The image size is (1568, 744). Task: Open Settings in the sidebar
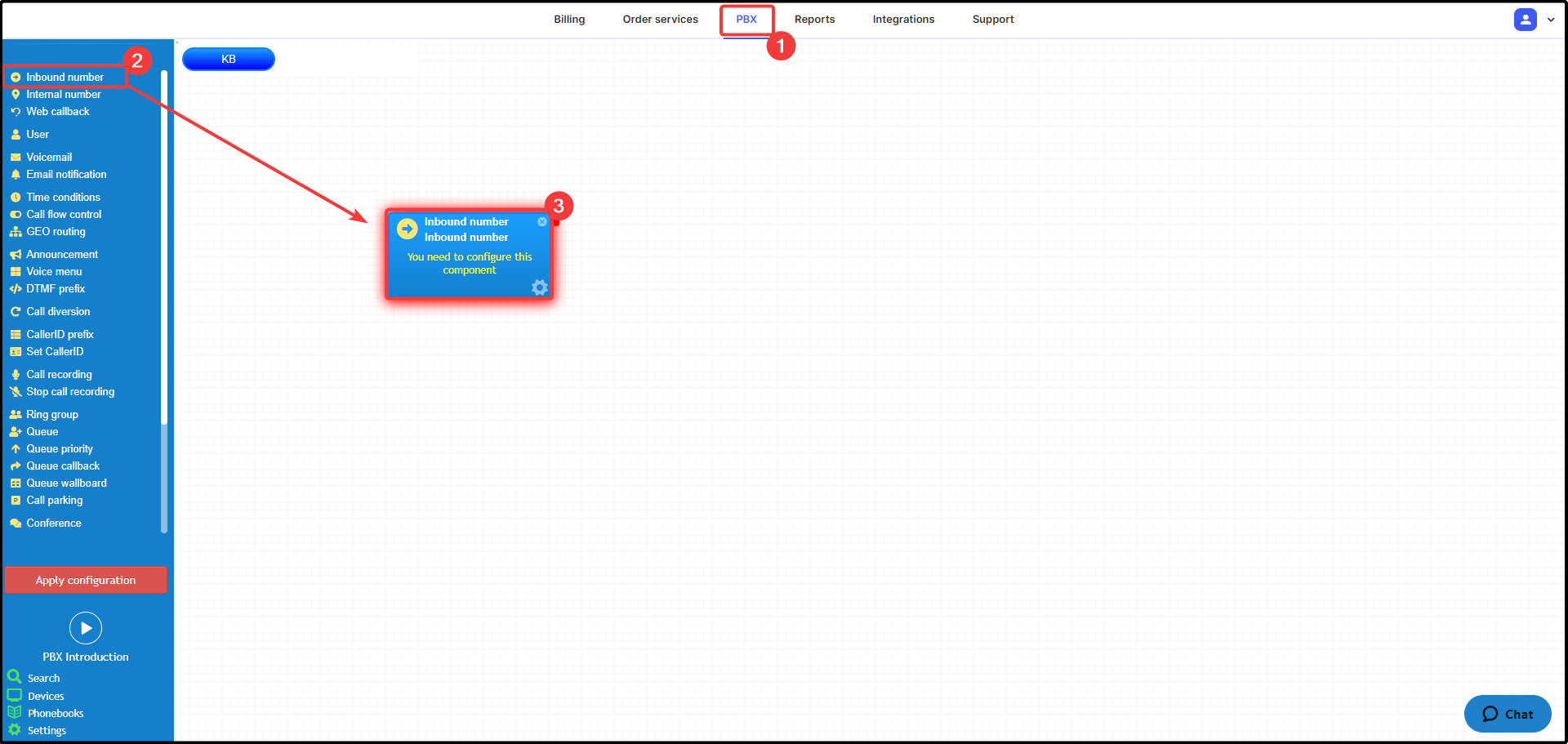47,731
